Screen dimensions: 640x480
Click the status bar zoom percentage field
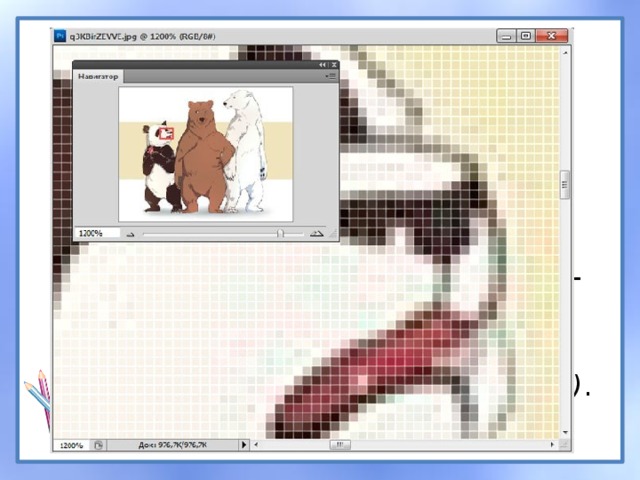tap(70, 445)
